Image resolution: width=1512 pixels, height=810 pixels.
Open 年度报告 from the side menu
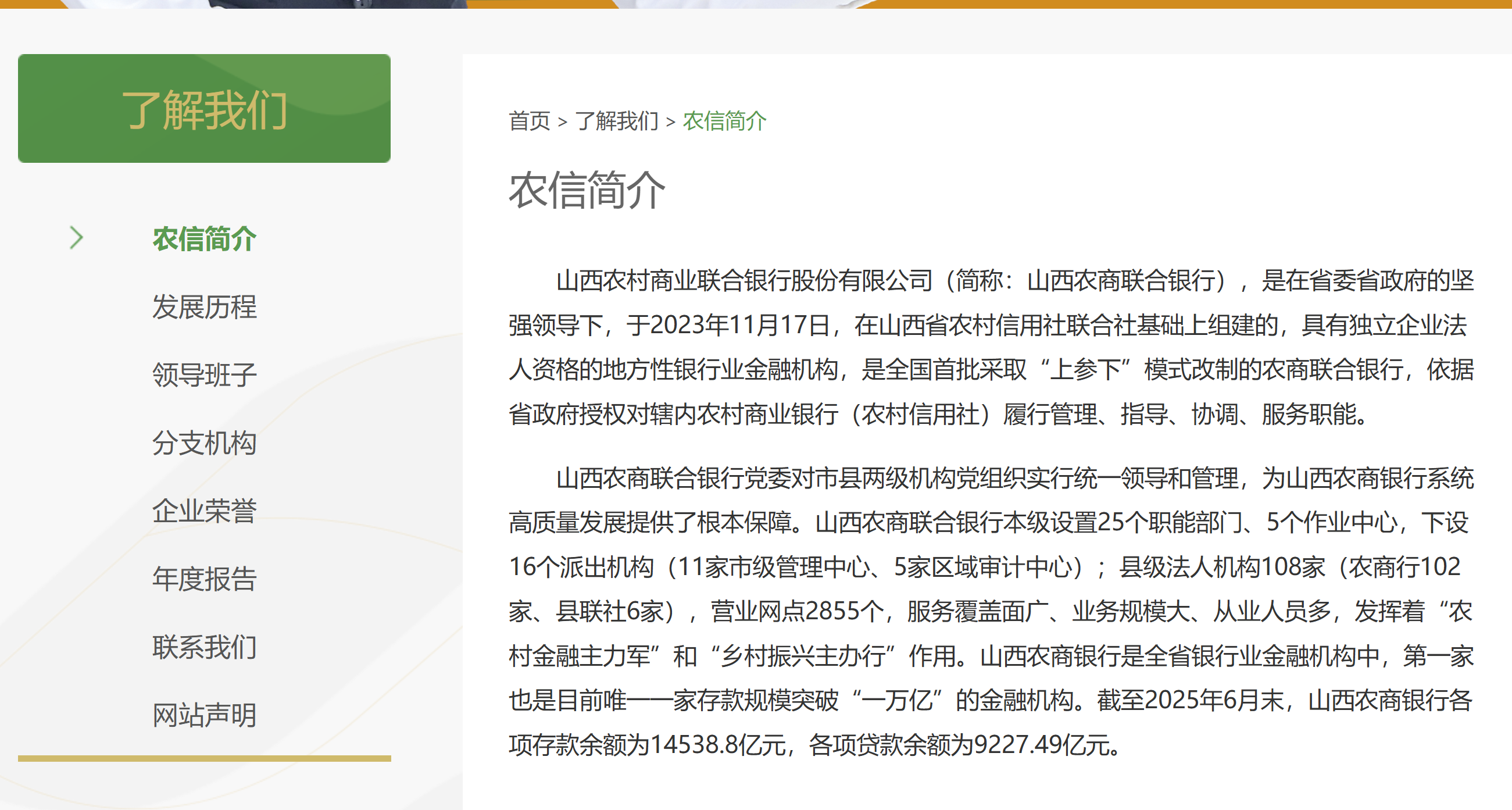coord(204,579)
